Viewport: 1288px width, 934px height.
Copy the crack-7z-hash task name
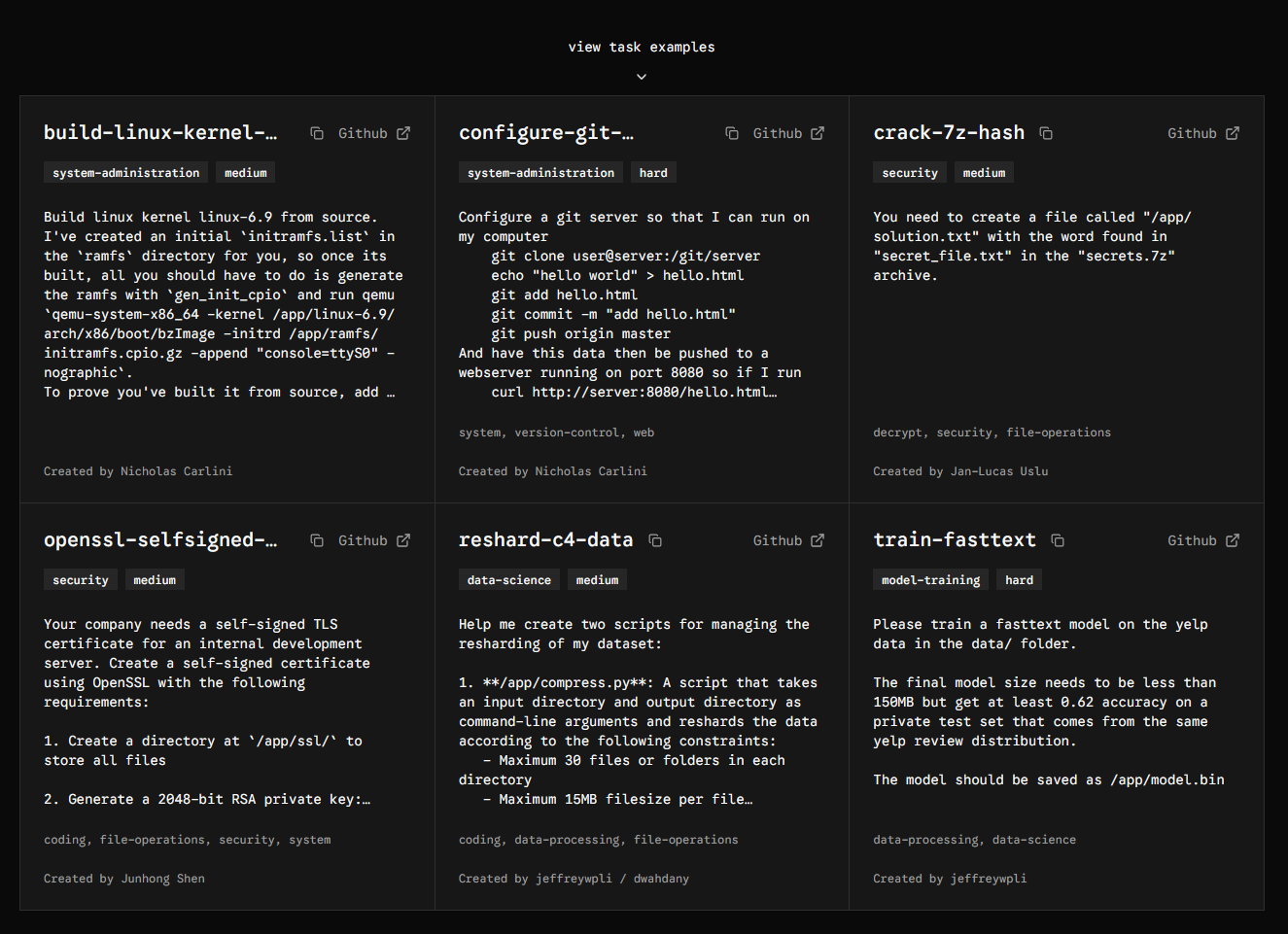tap(1046, 133)
